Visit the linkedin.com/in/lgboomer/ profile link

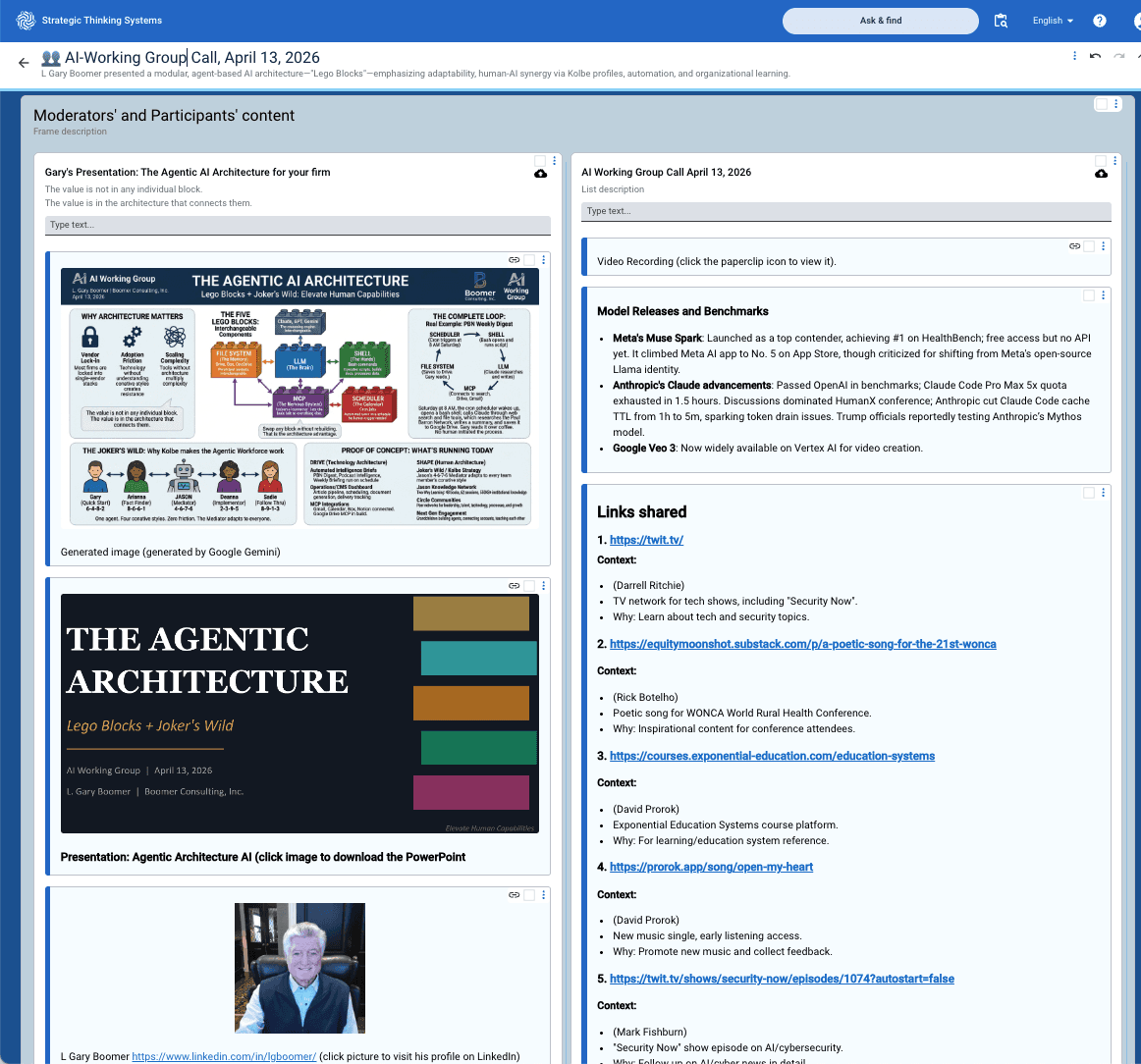point(224,1056)
